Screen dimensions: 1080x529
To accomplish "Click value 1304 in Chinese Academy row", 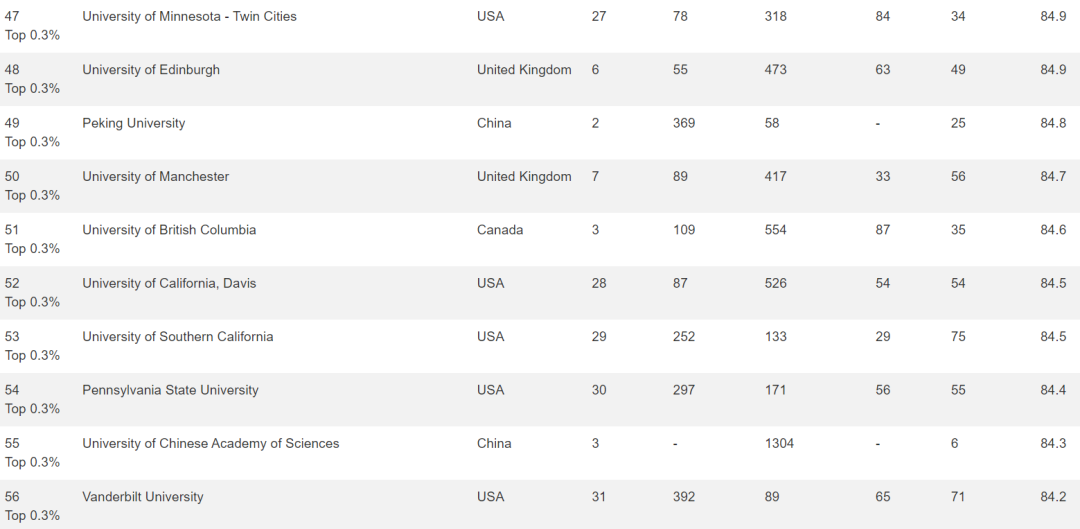I will click(779, 444).
